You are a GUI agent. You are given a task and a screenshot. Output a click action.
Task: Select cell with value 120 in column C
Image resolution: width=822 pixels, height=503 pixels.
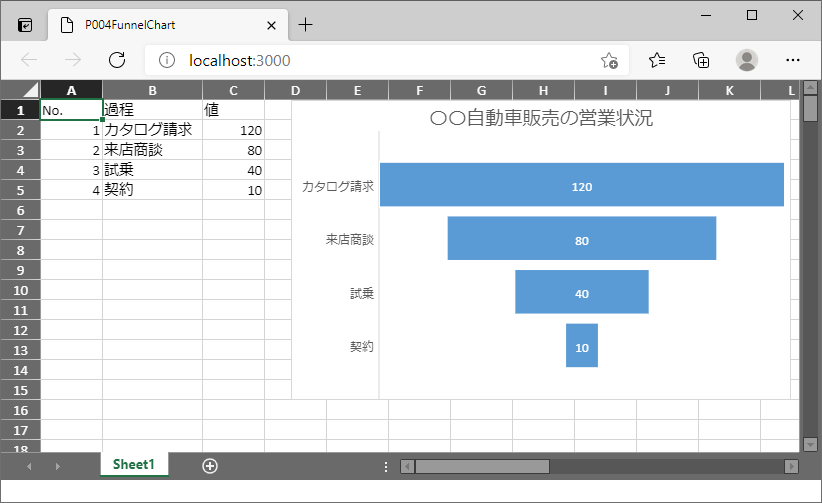233,130
